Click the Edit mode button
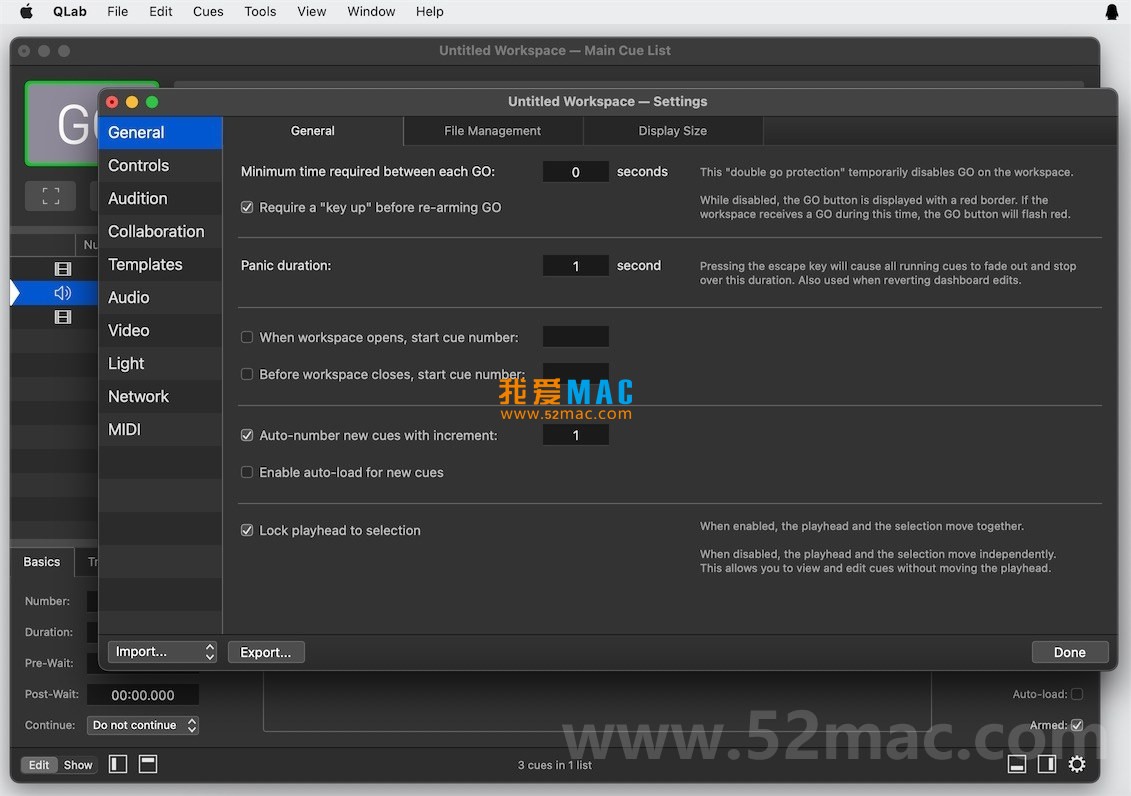 [x=39, y=765]
